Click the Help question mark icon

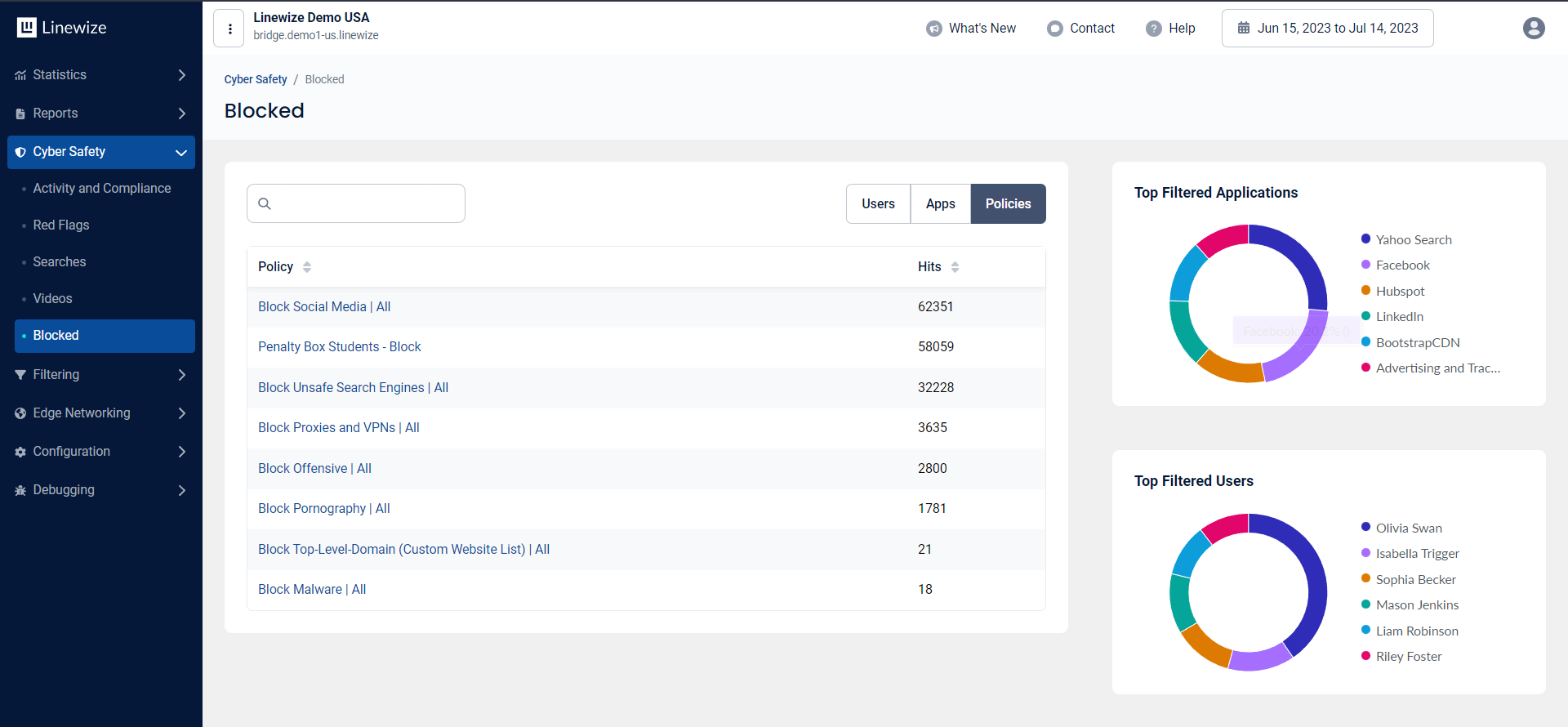(x=1153, y=29)
